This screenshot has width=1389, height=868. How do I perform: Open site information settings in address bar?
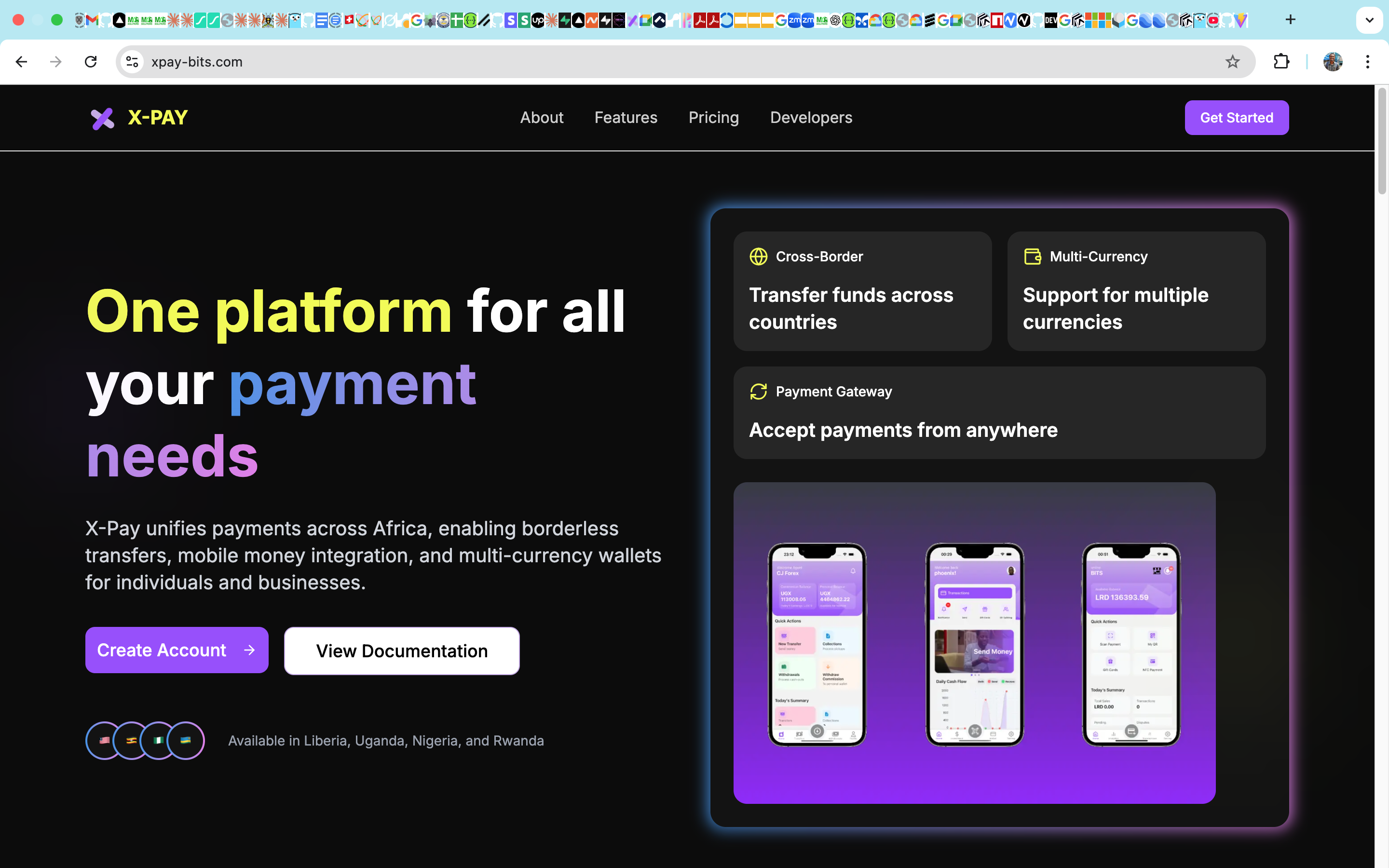[132, 61]
